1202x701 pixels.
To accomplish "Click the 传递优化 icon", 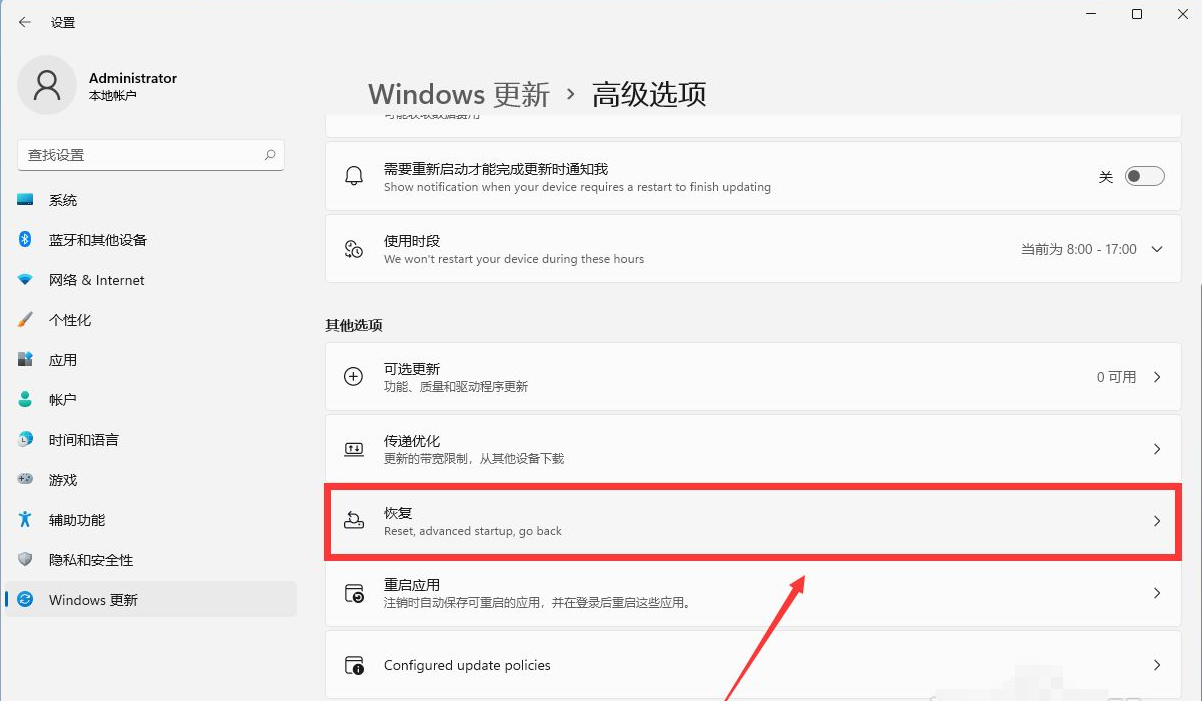I will [354, 449].
